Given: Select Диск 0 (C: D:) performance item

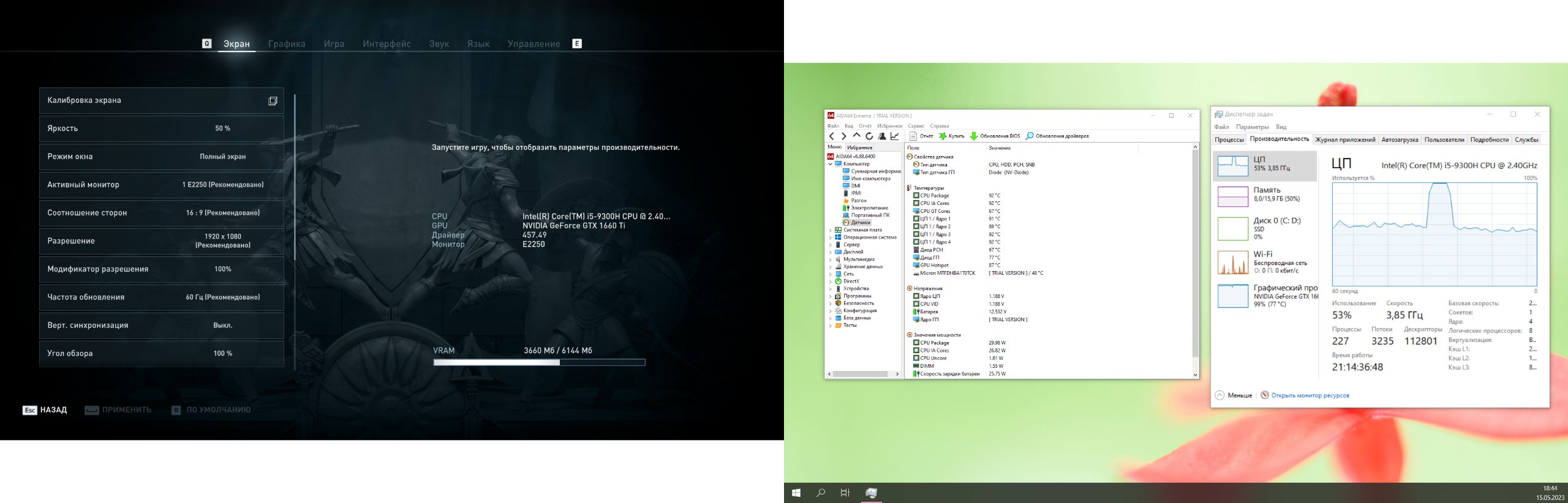Looking at the screenshot, I should pyautogui.click(x=1265, y=228).
